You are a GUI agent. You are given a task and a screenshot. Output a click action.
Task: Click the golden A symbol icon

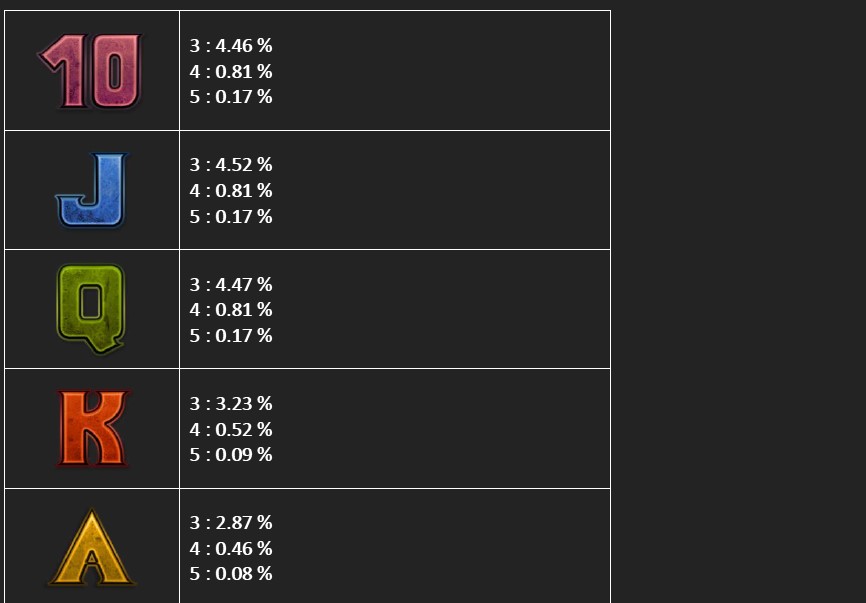pyautogui.click(x=91, y=547)
